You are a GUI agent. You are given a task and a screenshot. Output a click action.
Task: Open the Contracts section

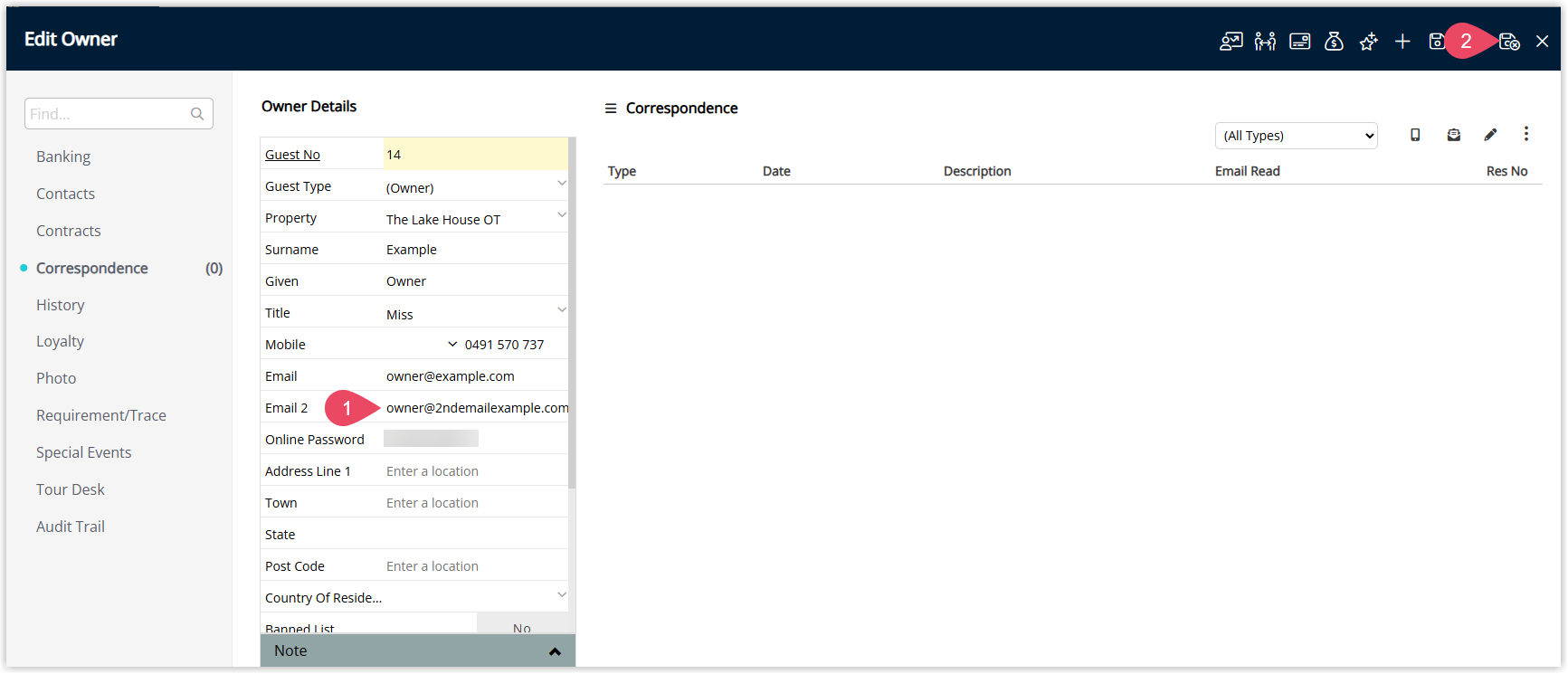[69, 231]
